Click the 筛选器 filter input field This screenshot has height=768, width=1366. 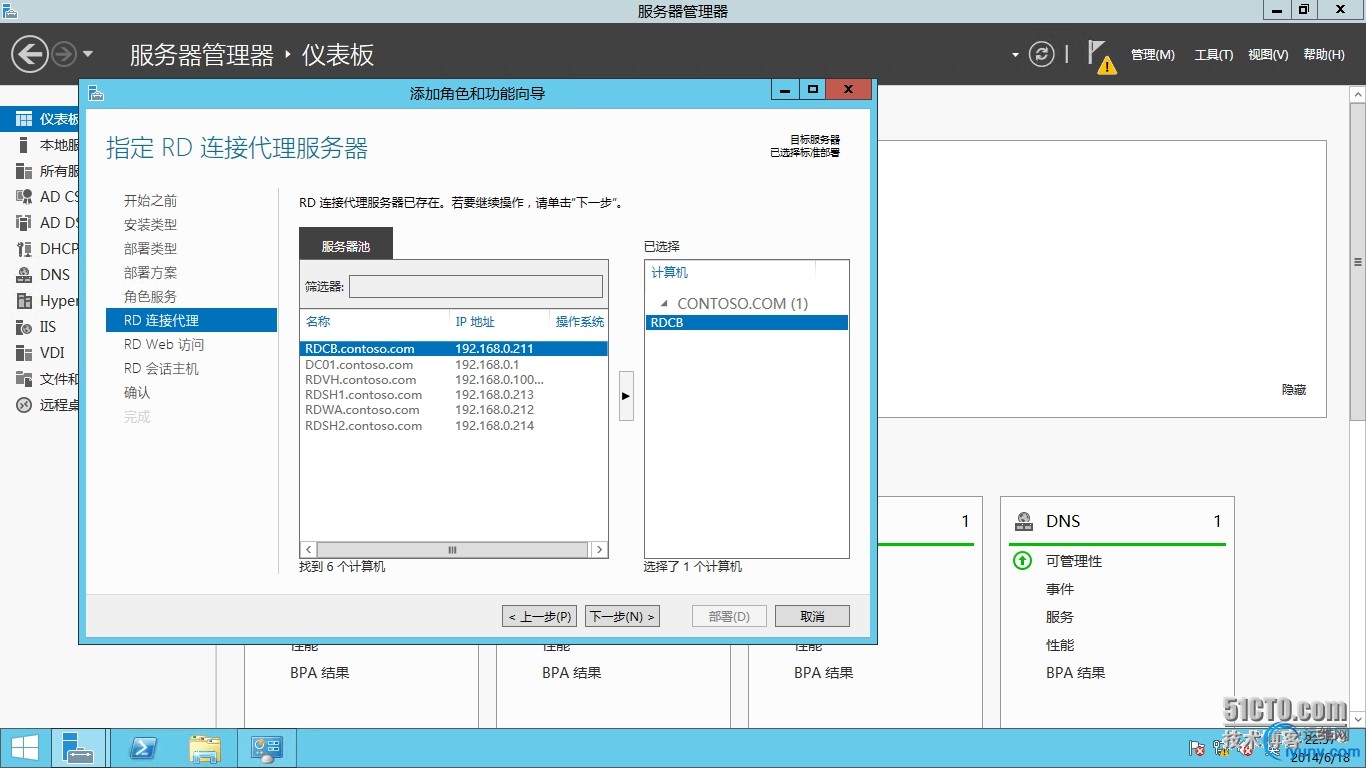476,287
